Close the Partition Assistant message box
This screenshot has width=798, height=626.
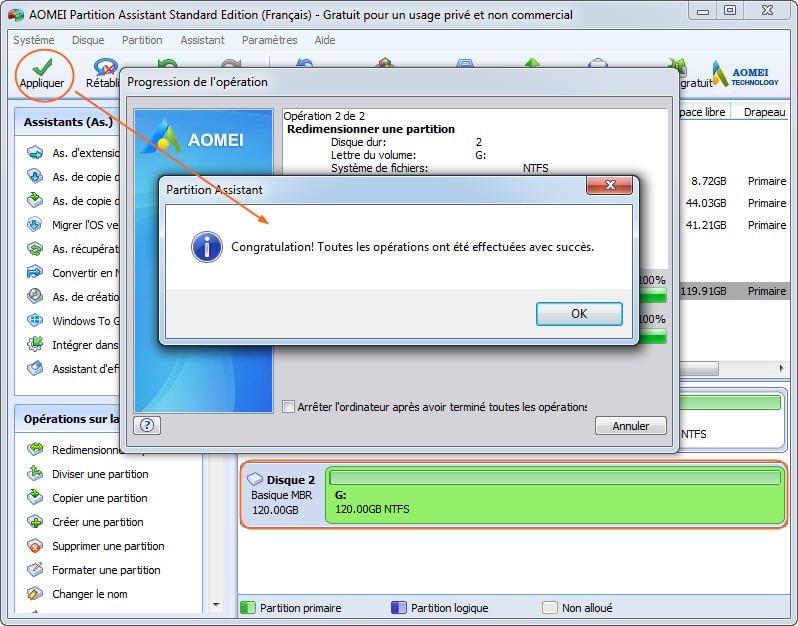610,185
